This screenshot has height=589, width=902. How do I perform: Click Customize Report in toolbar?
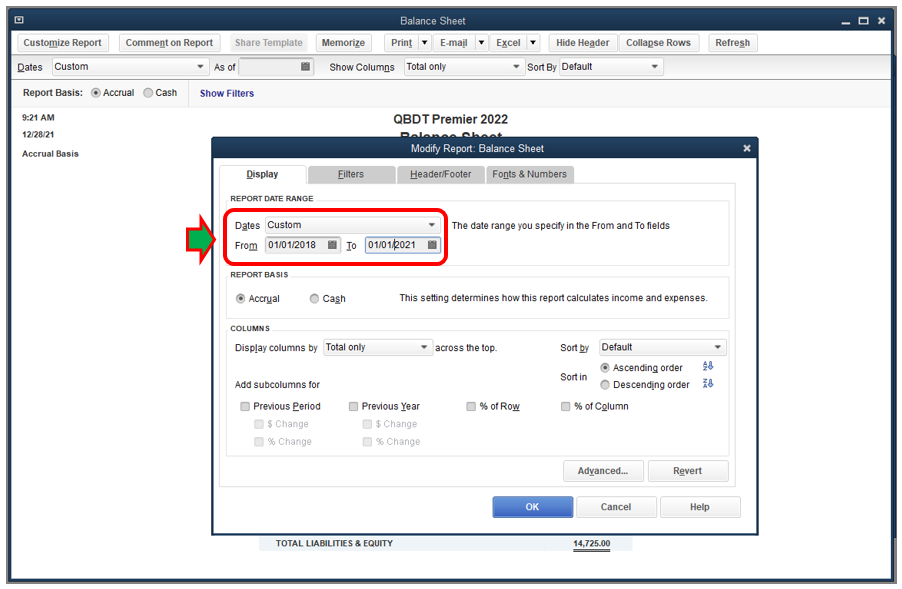(x=62, y=43)
